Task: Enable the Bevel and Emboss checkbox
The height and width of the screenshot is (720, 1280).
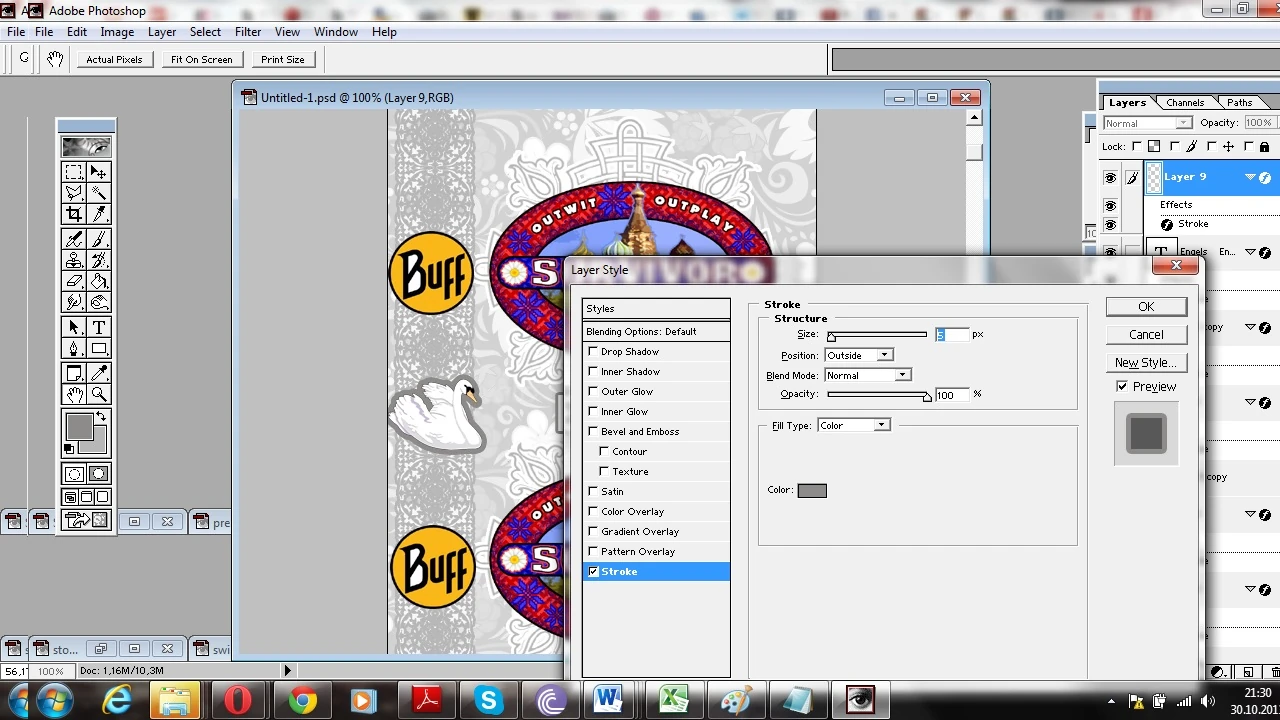Action: 593,431
